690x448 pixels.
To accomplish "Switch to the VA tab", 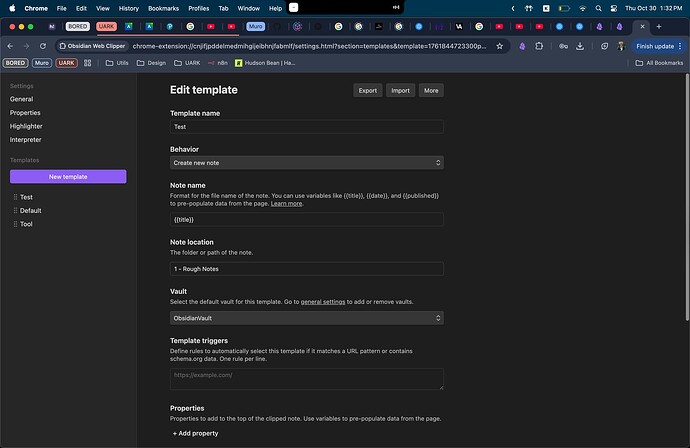I will tap(459, 26).
